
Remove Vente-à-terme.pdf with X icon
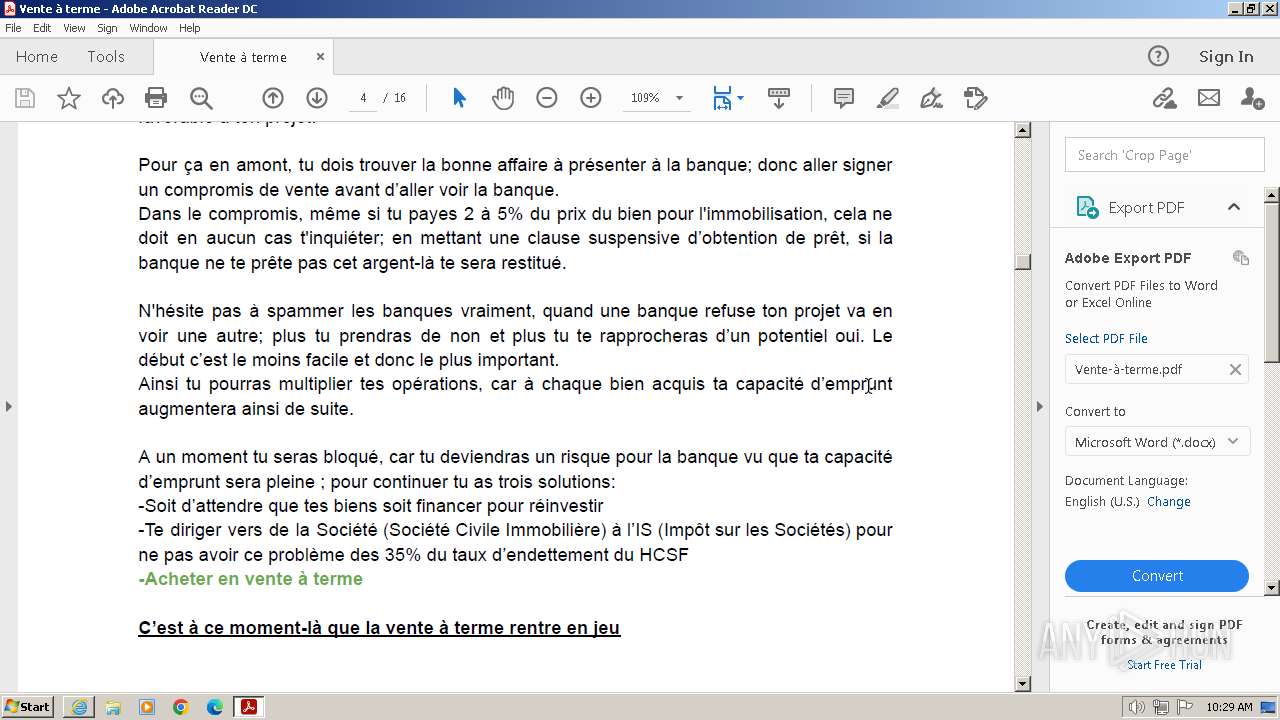(x=1235, y=369)
